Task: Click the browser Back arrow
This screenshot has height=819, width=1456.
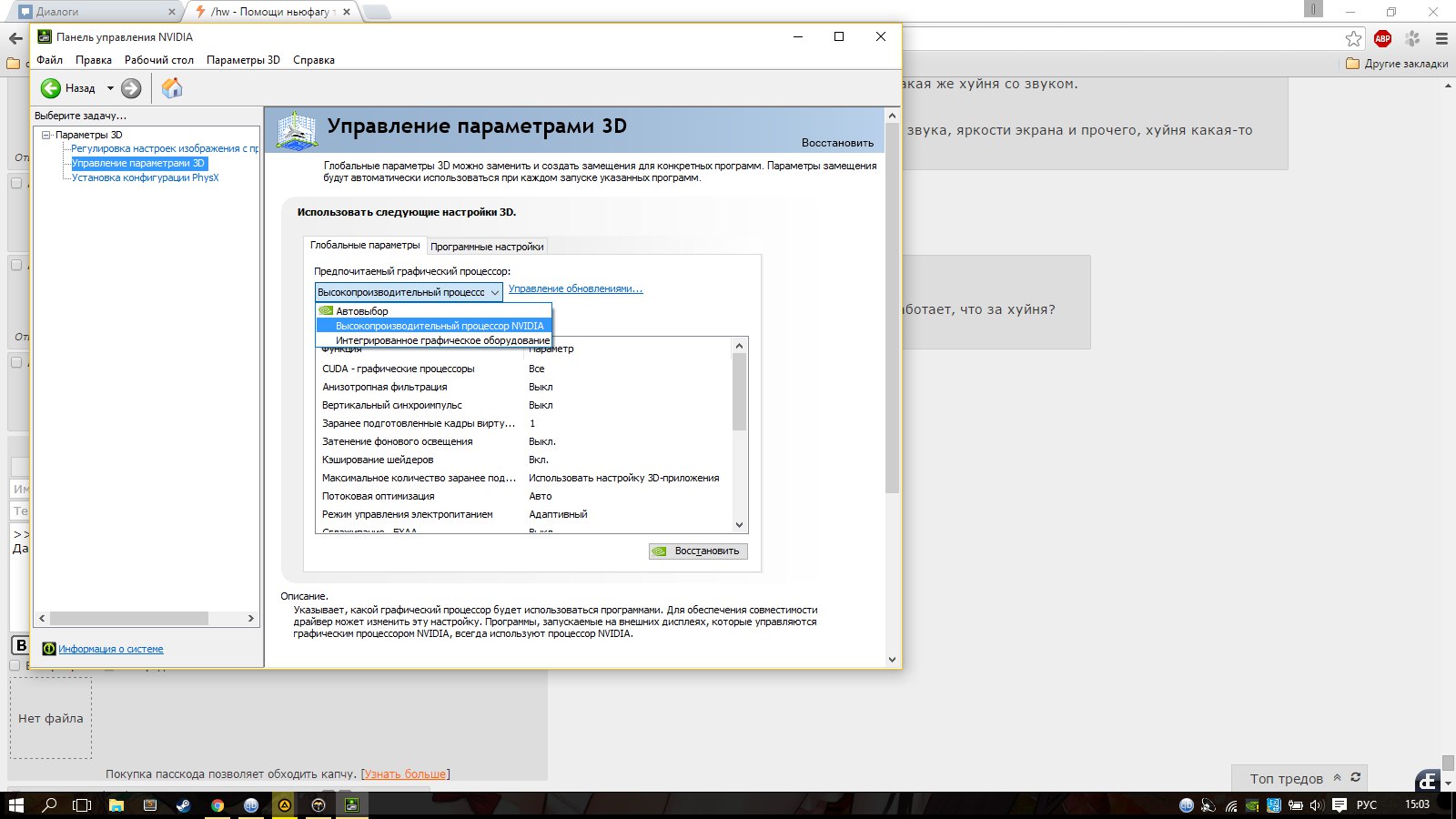Action: (15, 38)
